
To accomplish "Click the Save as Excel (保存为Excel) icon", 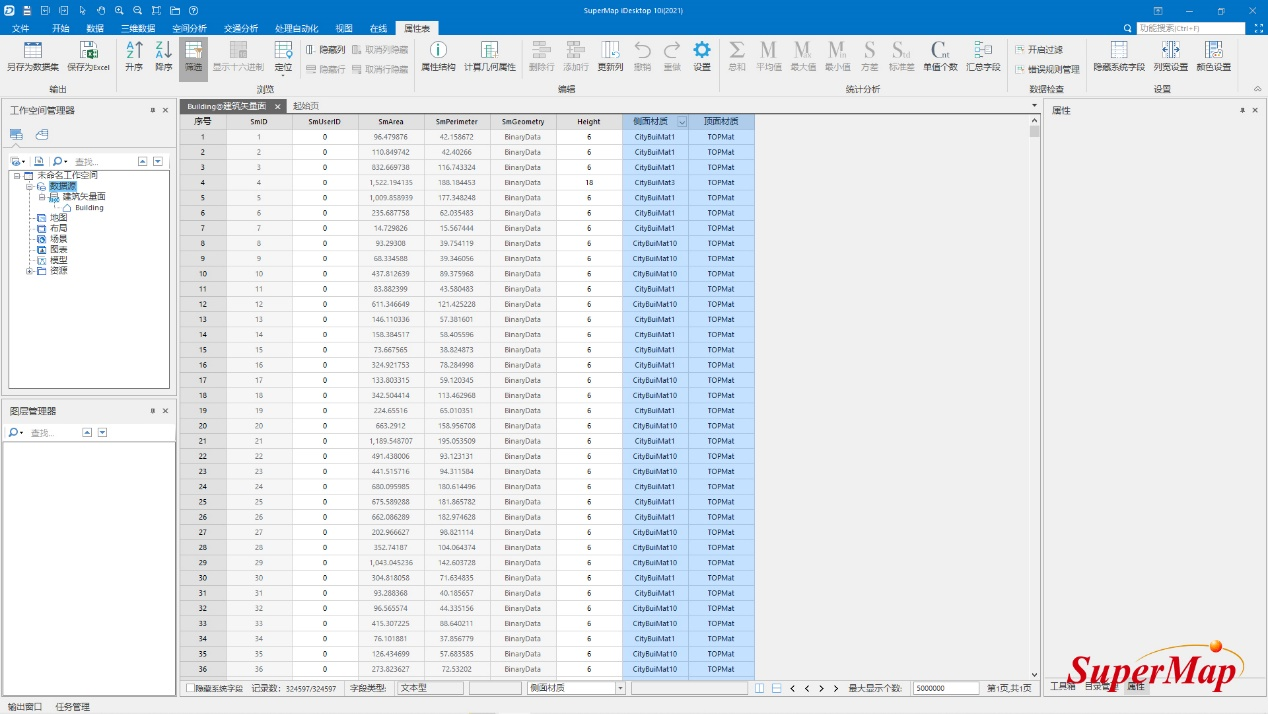I will coord(88,52).
